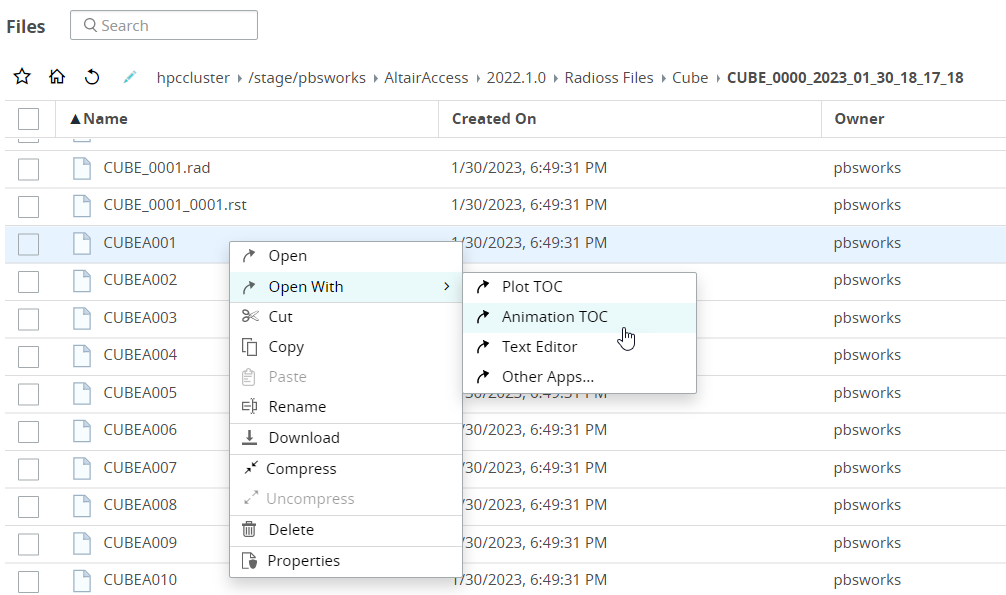Sort by the Name column arrow
Viewport: 1006px width, 595px height.
click(75, 119)
